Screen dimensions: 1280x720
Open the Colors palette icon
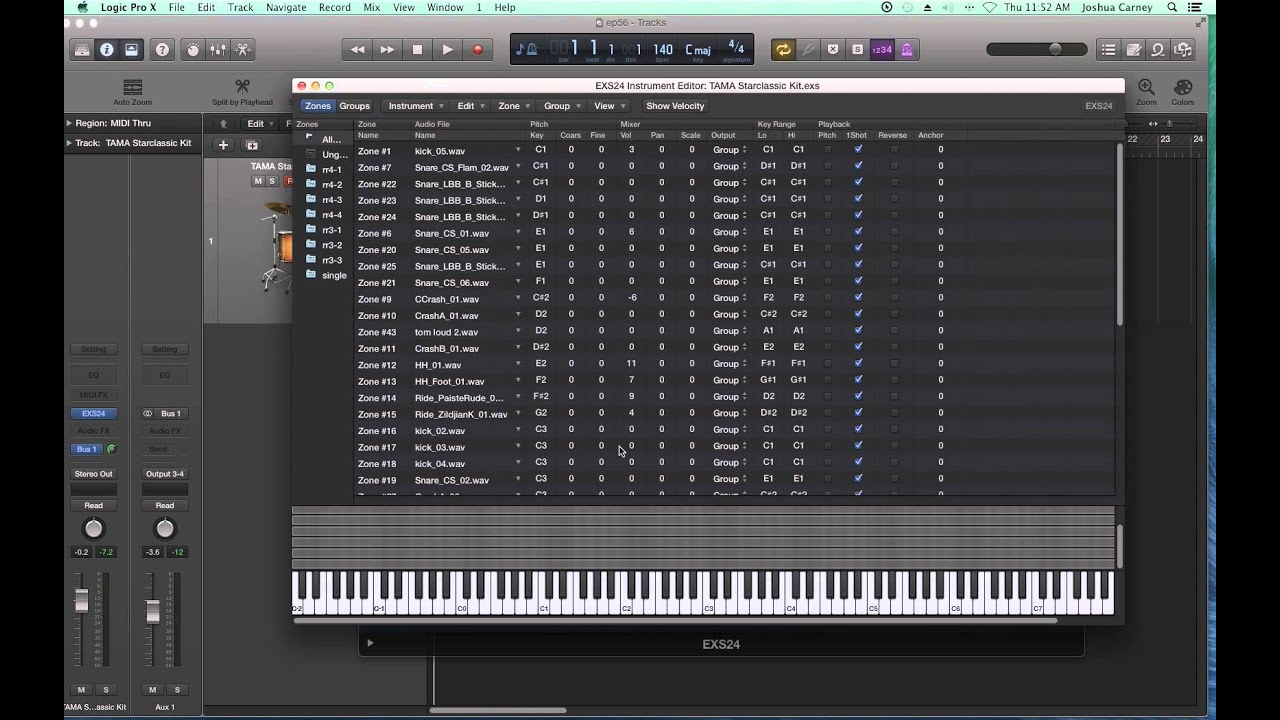click(1183, 87)
